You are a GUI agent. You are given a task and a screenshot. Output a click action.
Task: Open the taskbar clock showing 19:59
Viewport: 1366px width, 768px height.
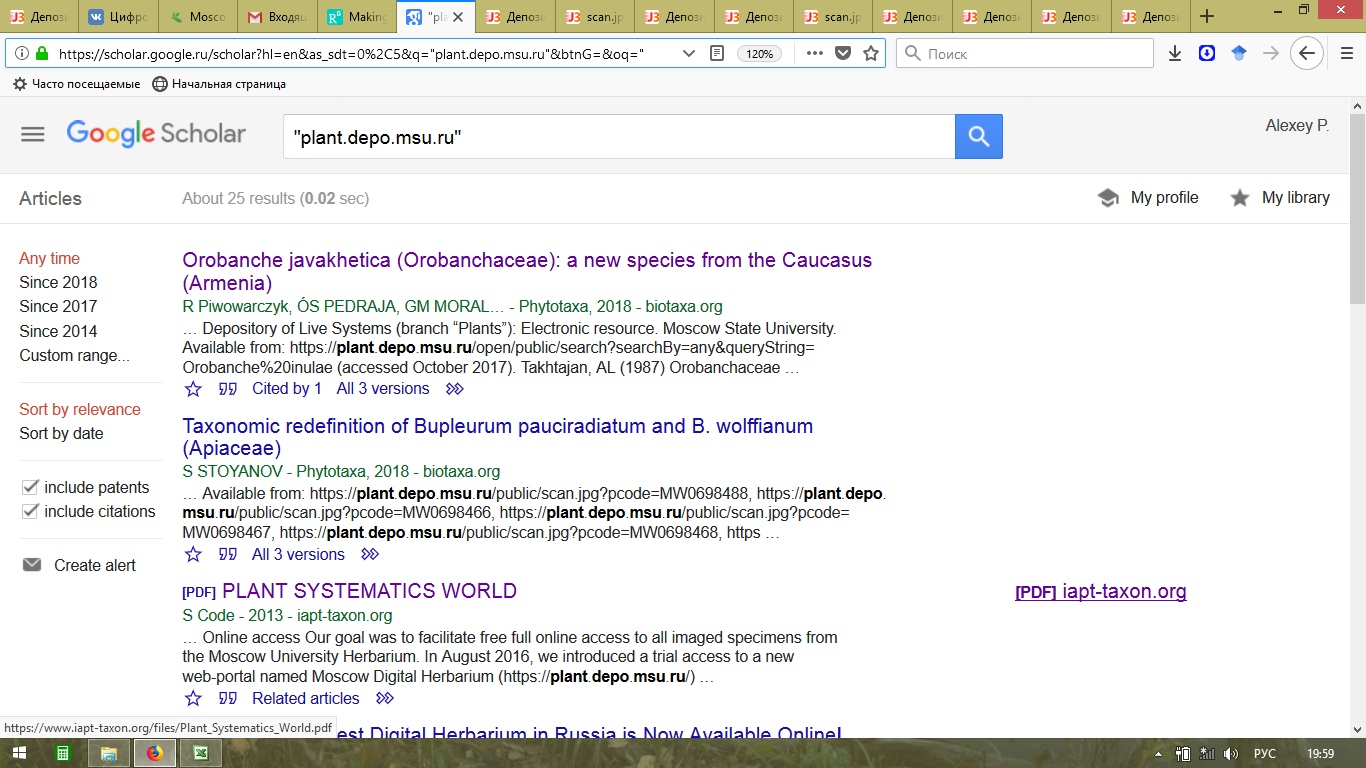pos(1321,754)
